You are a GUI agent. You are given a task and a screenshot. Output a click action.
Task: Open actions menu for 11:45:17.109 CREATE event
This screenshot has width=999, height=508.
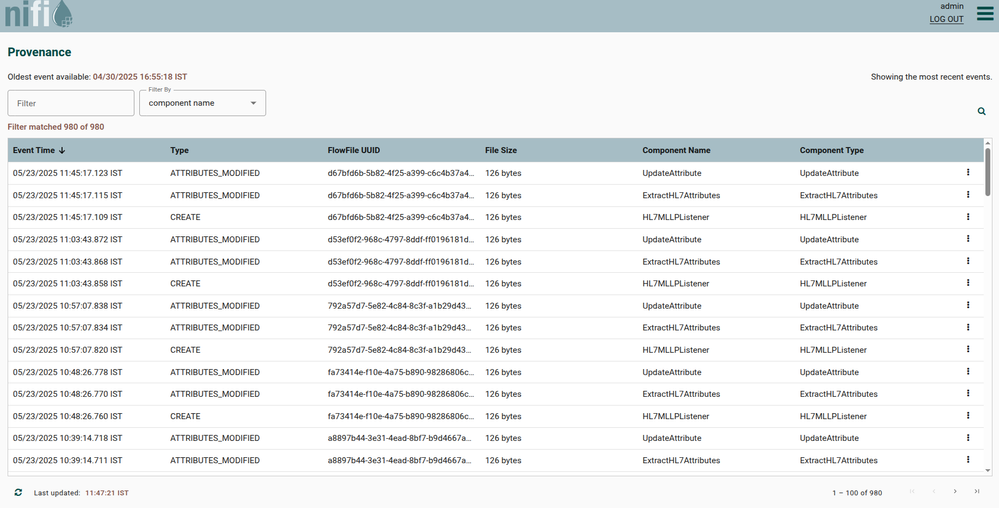[968, 217]
